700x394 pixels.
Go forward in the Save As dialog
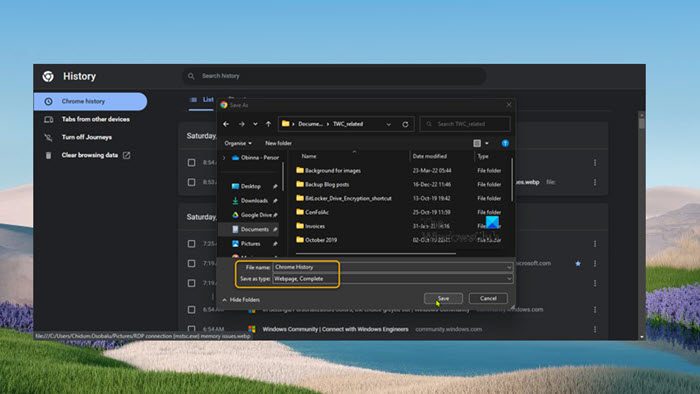coord(241,124)
